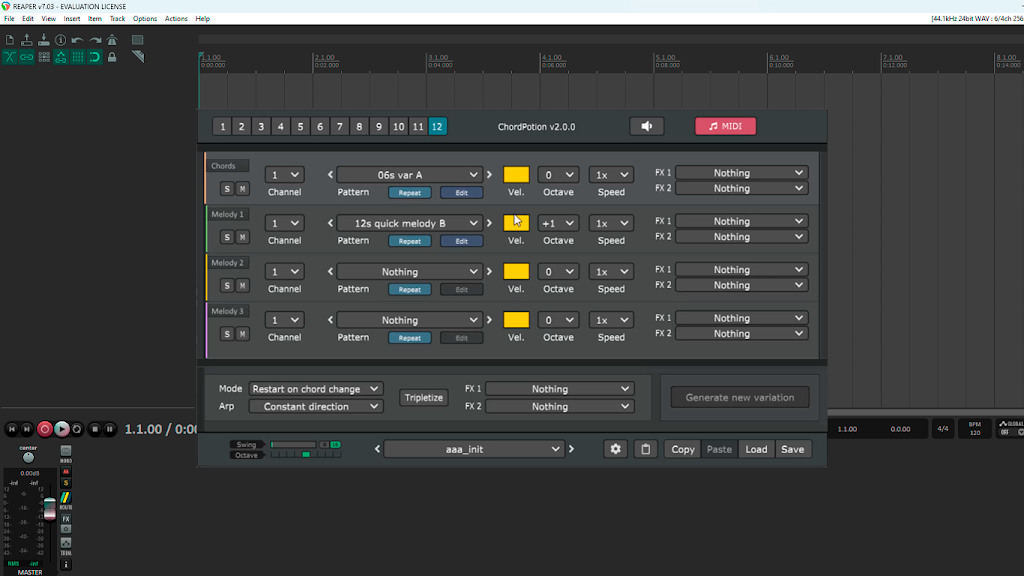Open the aaa_init preset dropdown
Screen dimensions: 1024x576
[x=473, y=449]
